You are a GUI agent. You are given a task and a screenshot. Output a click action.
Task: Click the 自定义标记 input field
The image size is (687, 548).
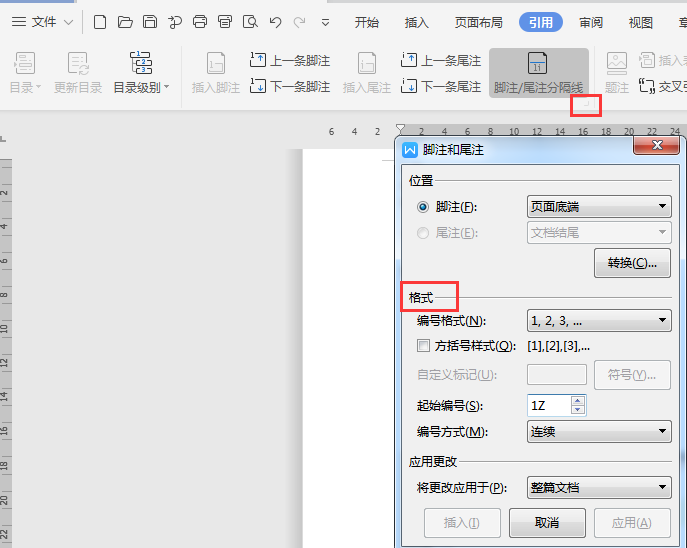[x=557, y=375]
